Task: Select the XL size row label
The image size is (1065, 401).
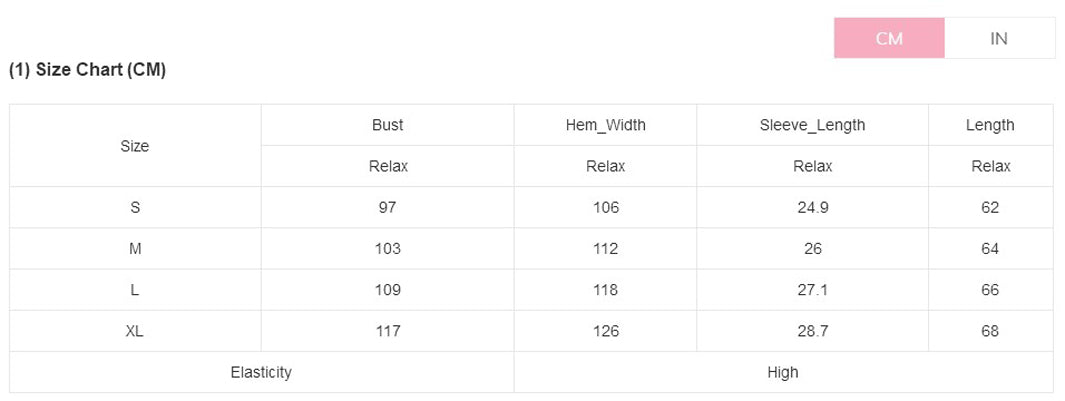Action: pyautogui.click(x=135, y=331)
